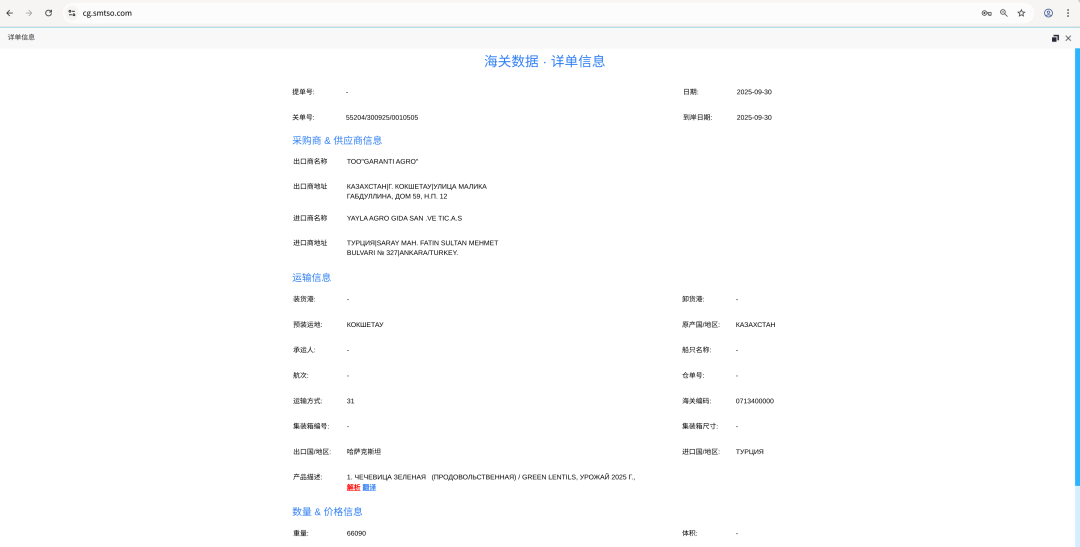Click the blue 翻译 translate link
Screen dimensions: 1080x547
[x=369, y=488]
